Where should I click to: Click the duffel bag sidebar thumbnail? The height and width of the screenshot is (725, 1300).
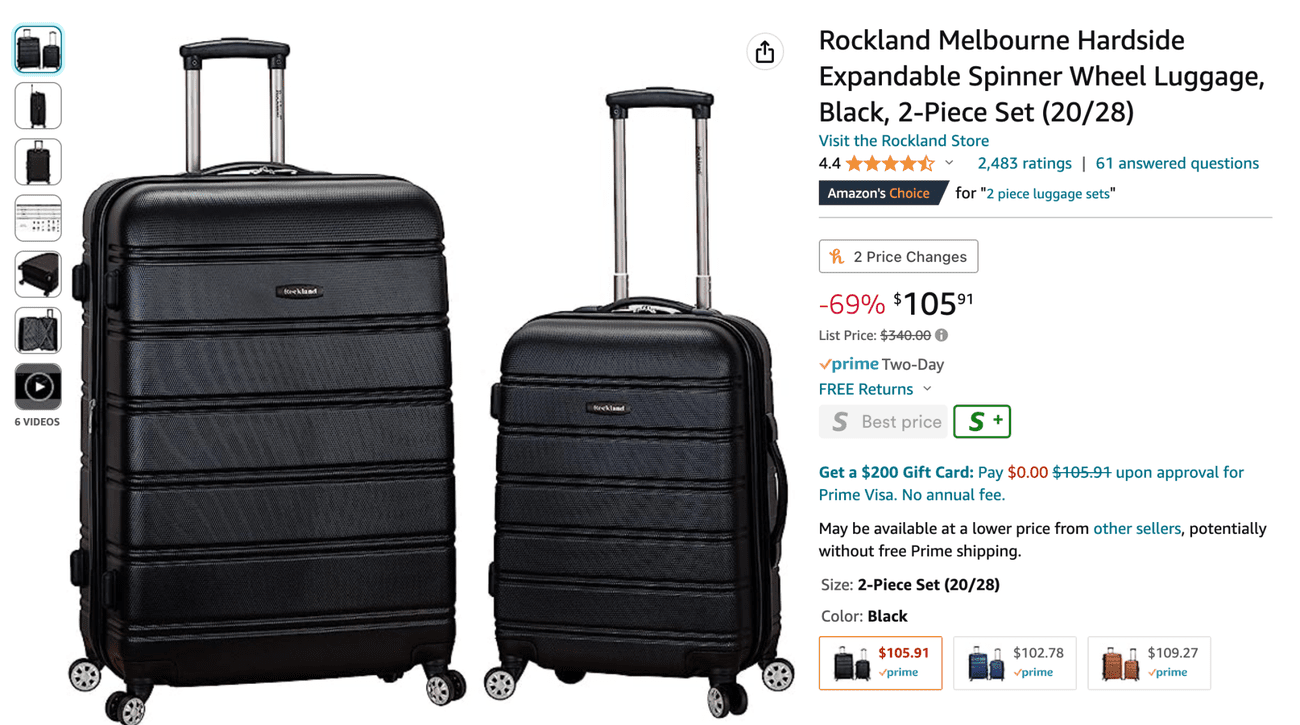[37, 274]
